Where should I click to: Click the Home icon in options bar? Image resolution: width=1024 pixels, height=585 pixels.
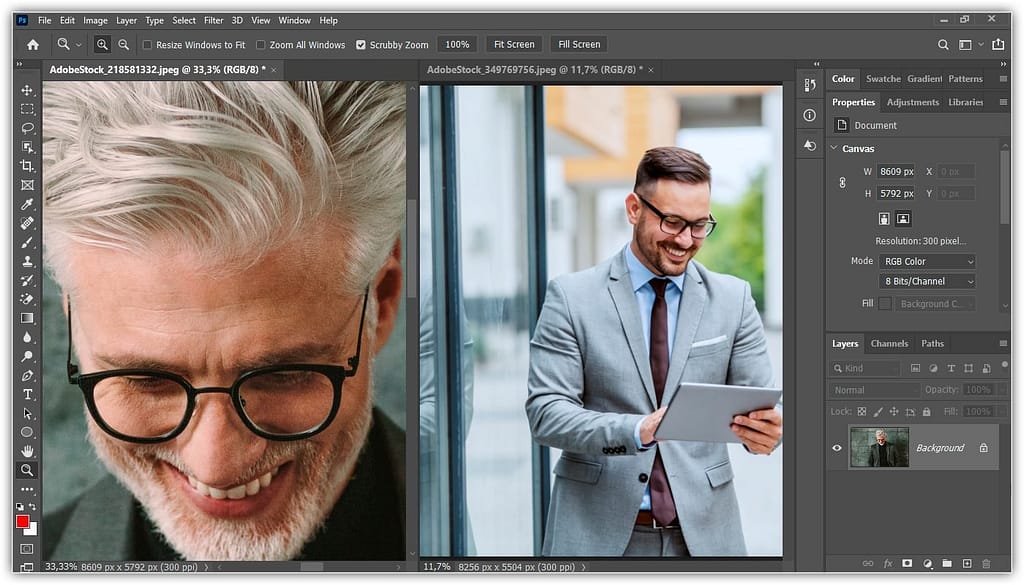(x=33, y=44)
